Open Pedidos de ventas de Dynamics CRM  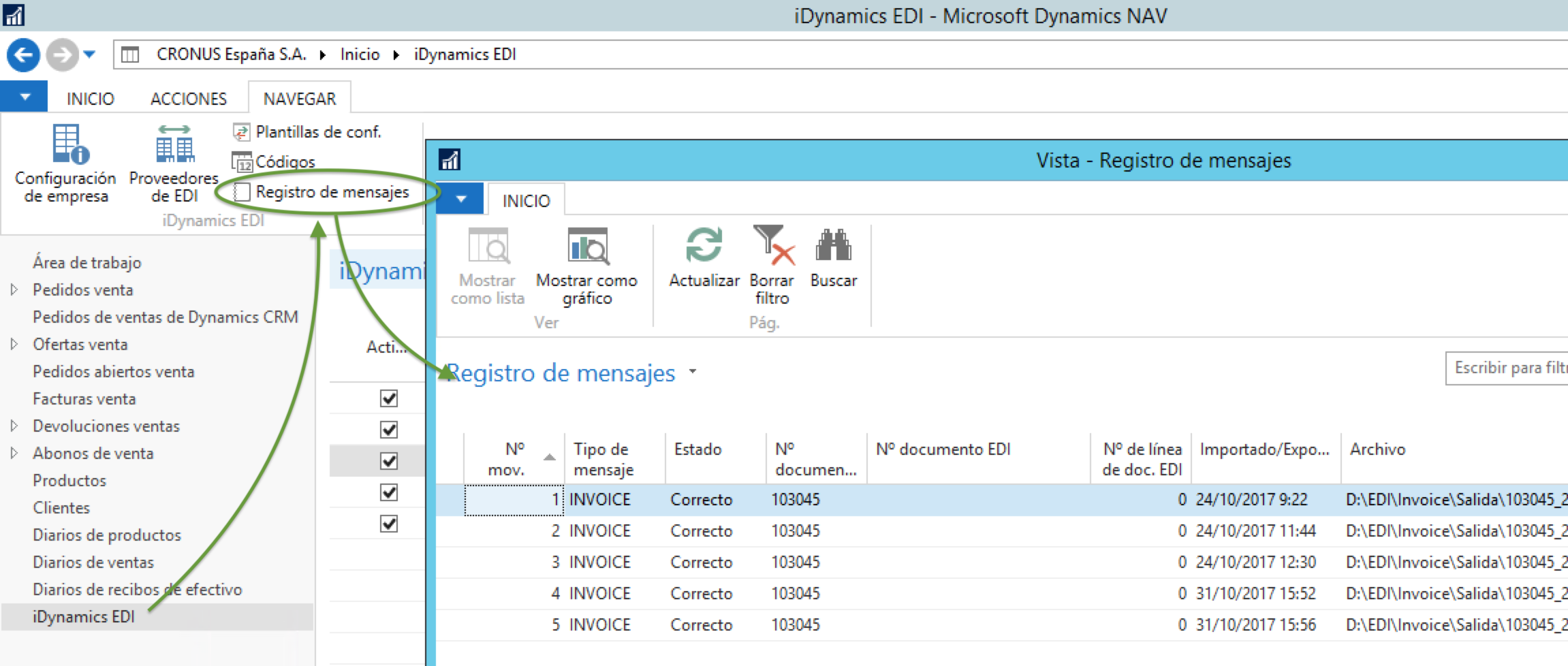(x=166, y=317)
